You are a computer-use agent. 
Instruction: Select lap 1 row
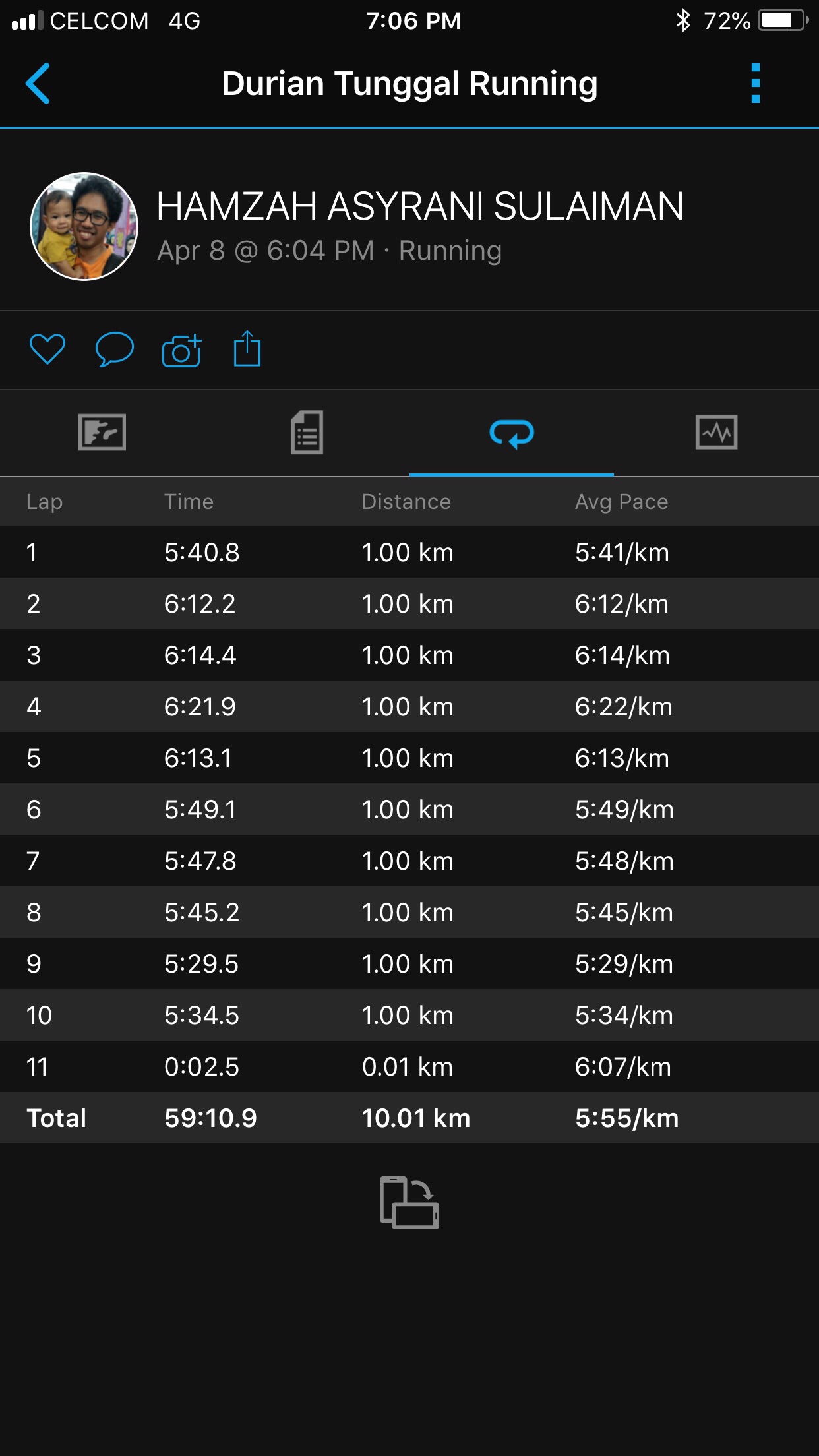pyautogui.click(x=409, y=552)
